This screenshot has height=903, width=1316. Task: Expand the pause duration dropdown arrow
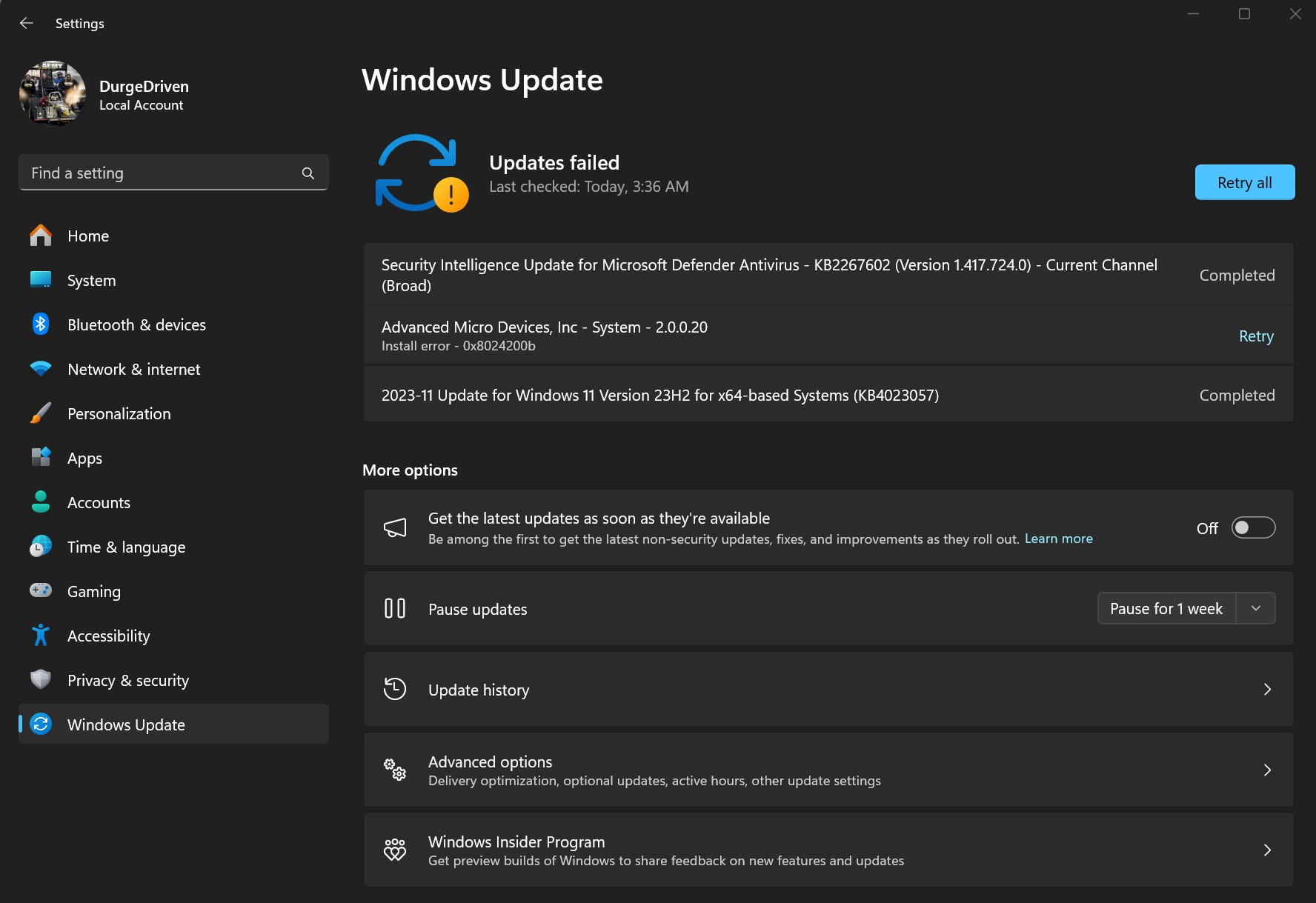point(1256,608)
